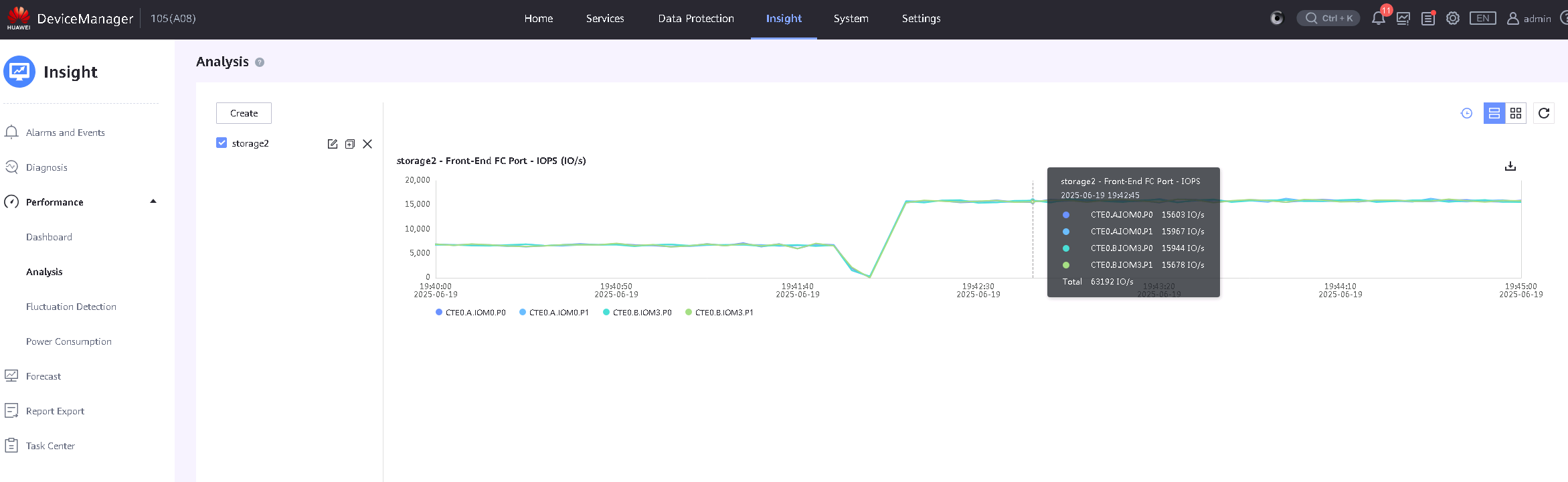Image resolution: width=1568 pixels, height=482 pixels.
Task: Refresh the analysis chart
Action: [1544, 113]
